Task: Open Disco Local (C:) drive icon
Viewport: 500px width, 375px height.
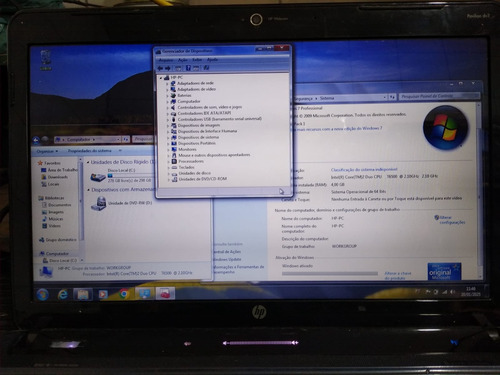Action: point(98,177)
